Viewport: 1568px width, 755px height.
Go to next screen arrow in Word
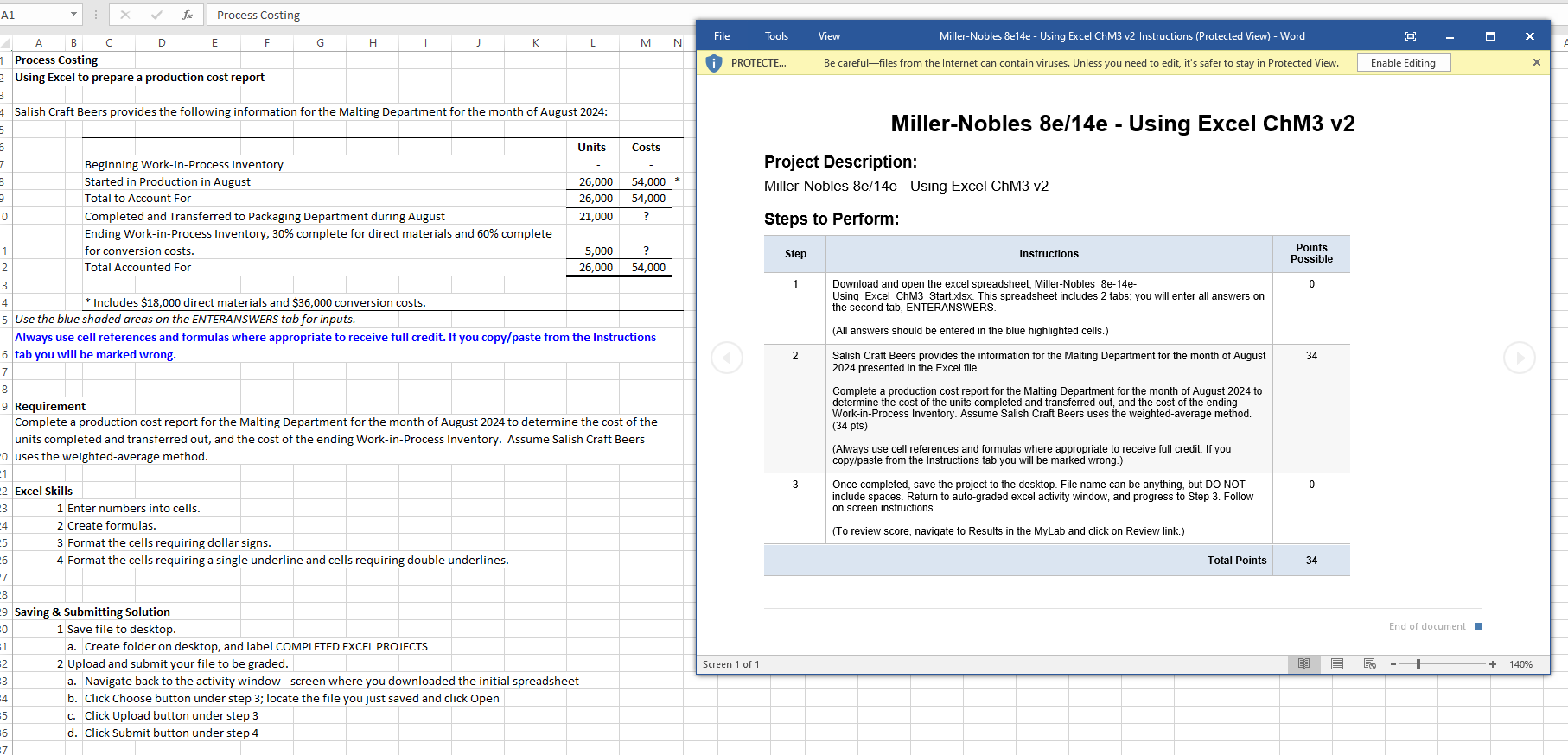[x=1520, y=358]
